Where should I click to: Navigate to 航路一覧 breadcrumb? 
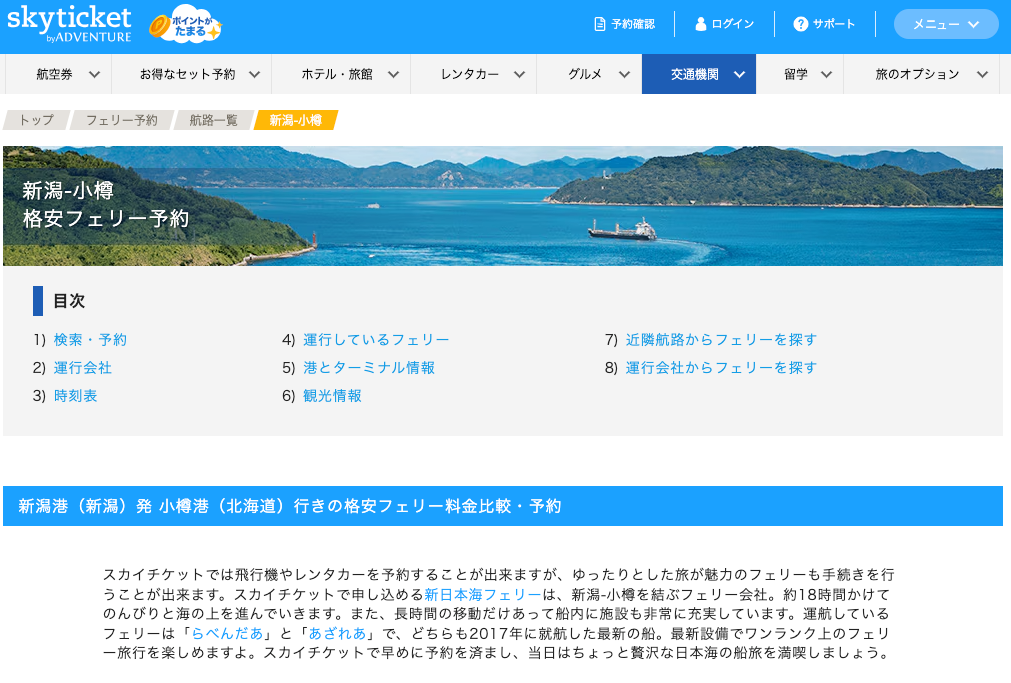(211, 120)
